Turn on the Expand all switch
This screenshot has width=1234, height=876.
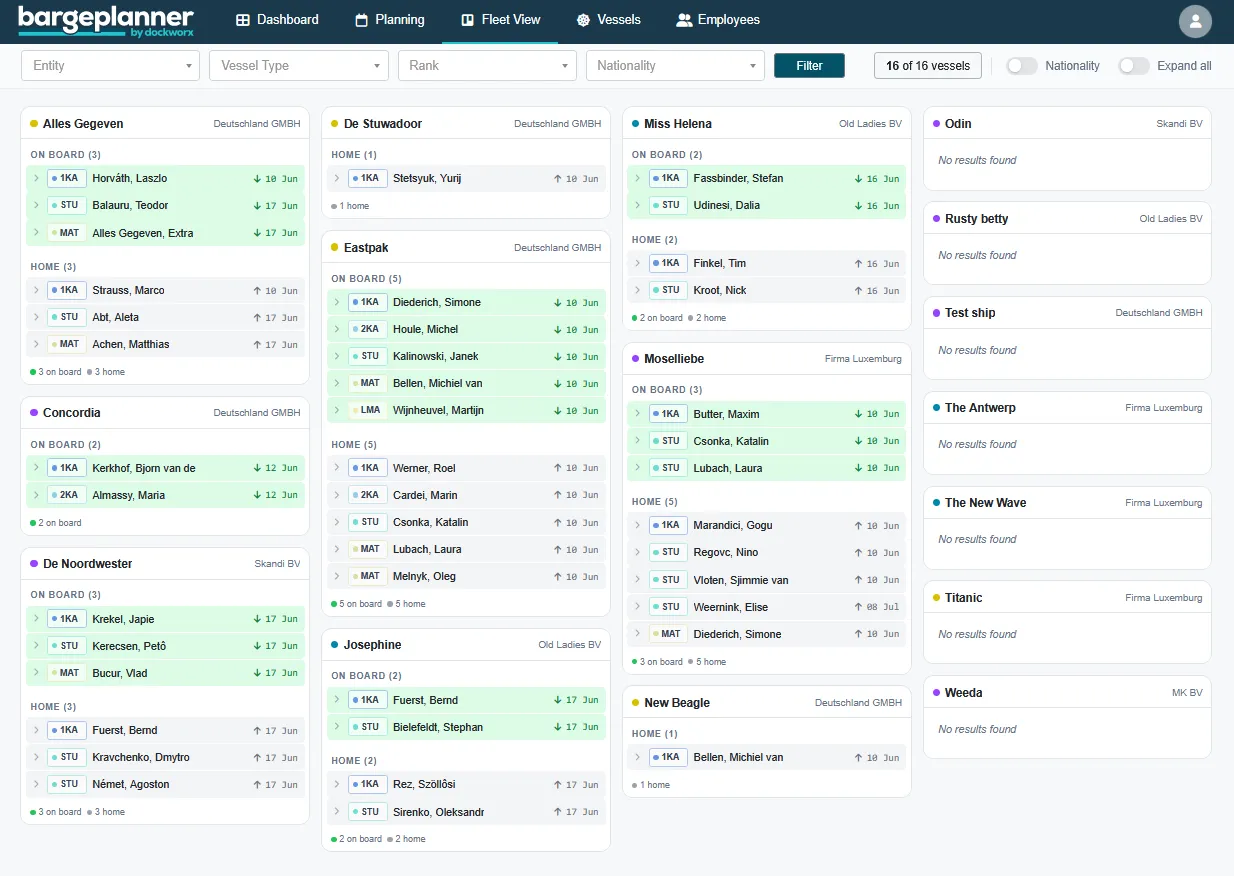click(x=1133, y=66)
